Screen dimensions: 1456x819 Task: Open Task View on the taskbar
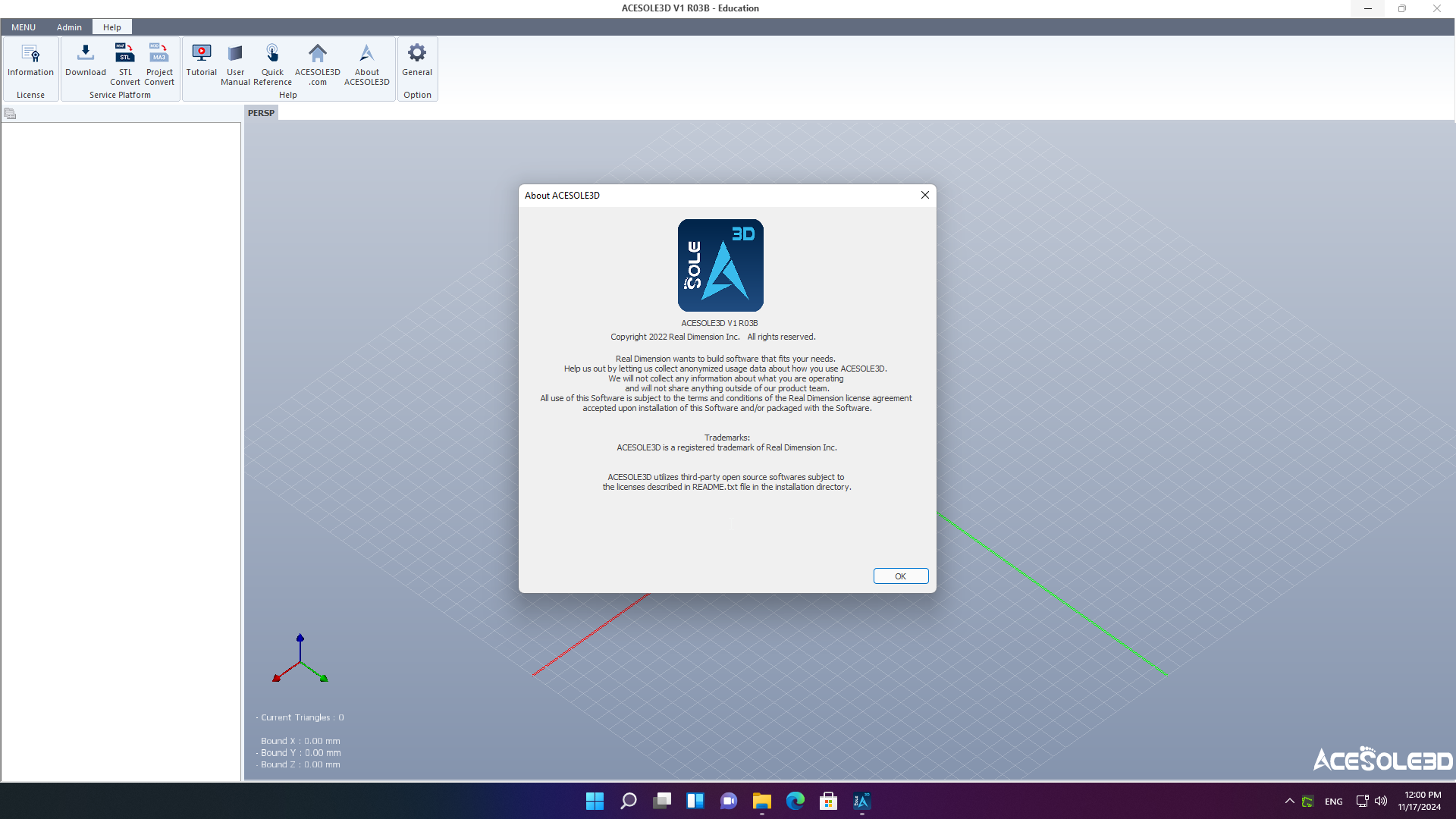[x=662, y=801]
